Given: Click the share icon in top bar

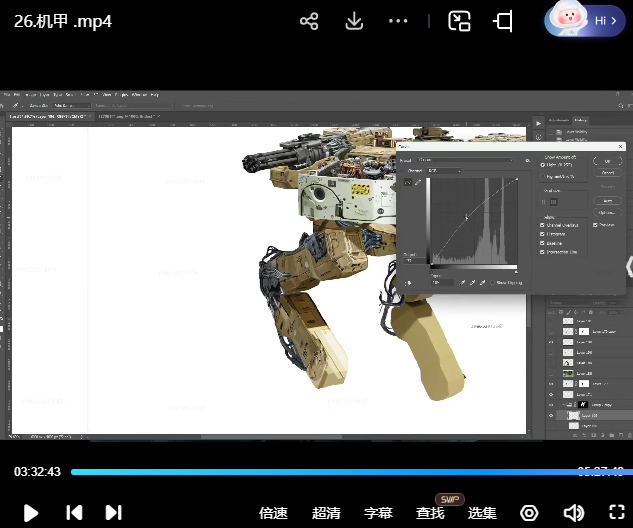Looking at the screenshot, I should click(309, 21).
